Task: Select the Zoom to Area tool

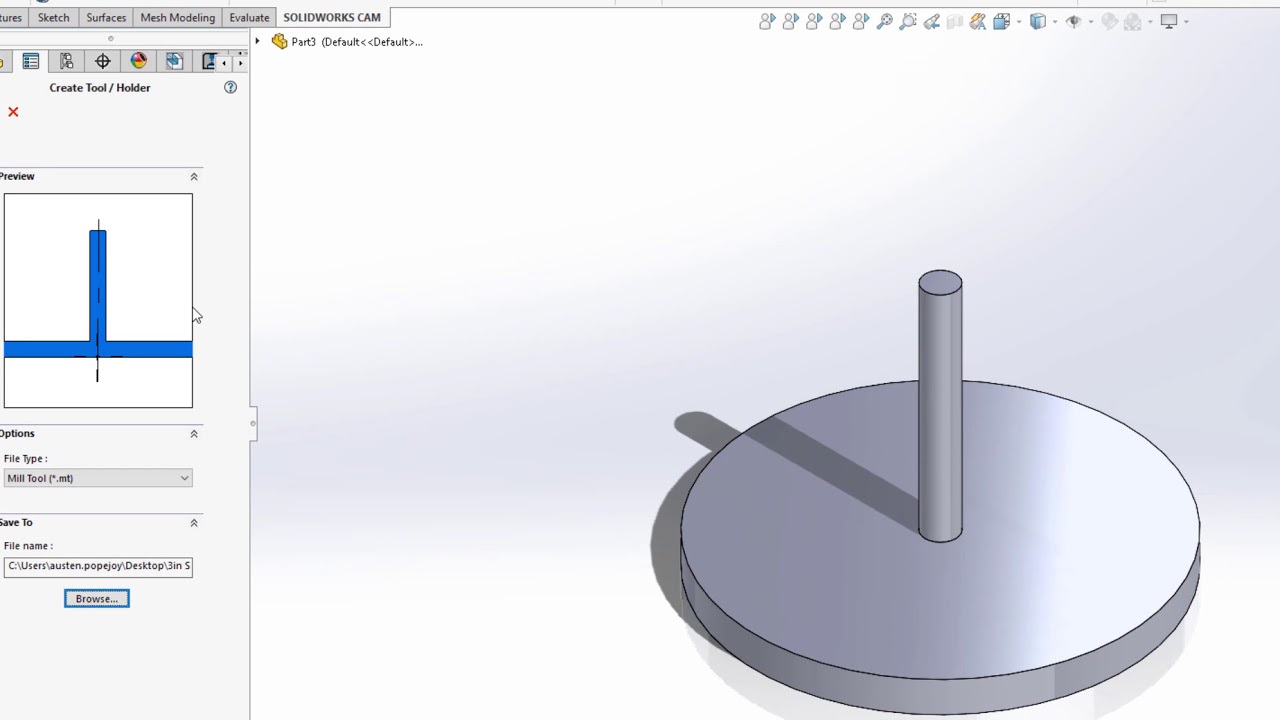Action: coord(908,21)
